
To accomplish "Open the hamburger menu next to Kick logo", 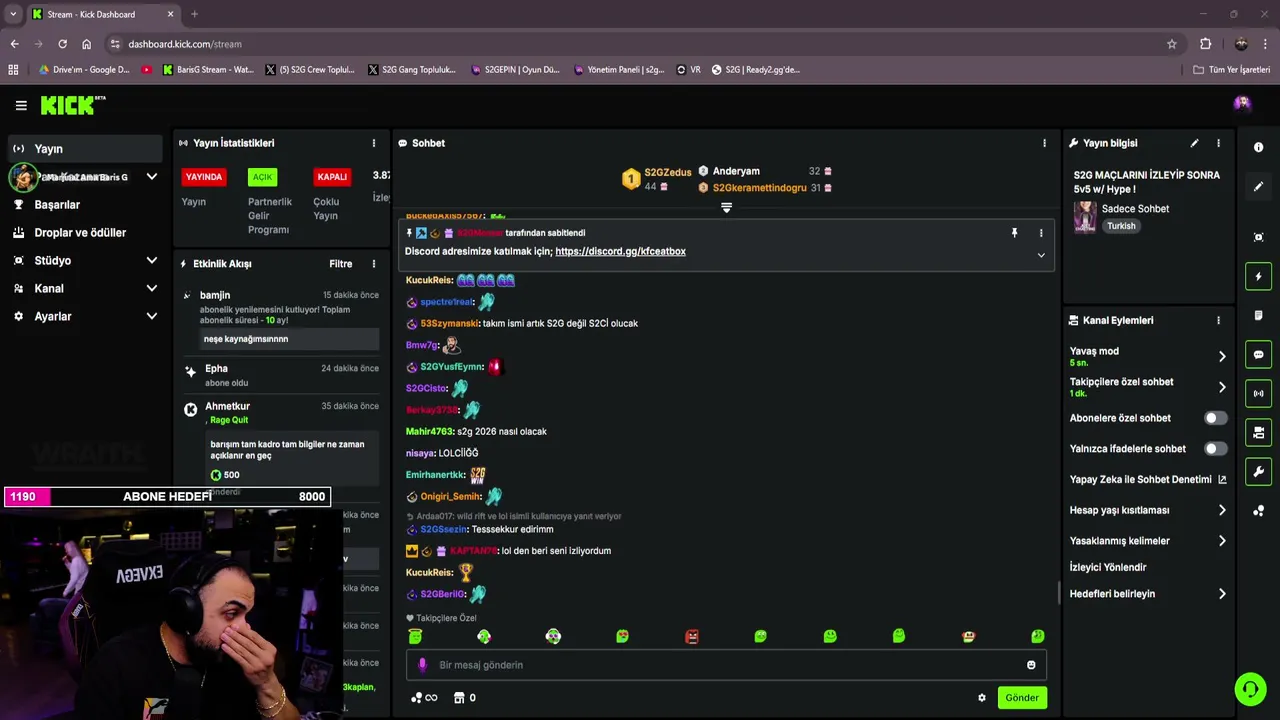I will (21, 105).
